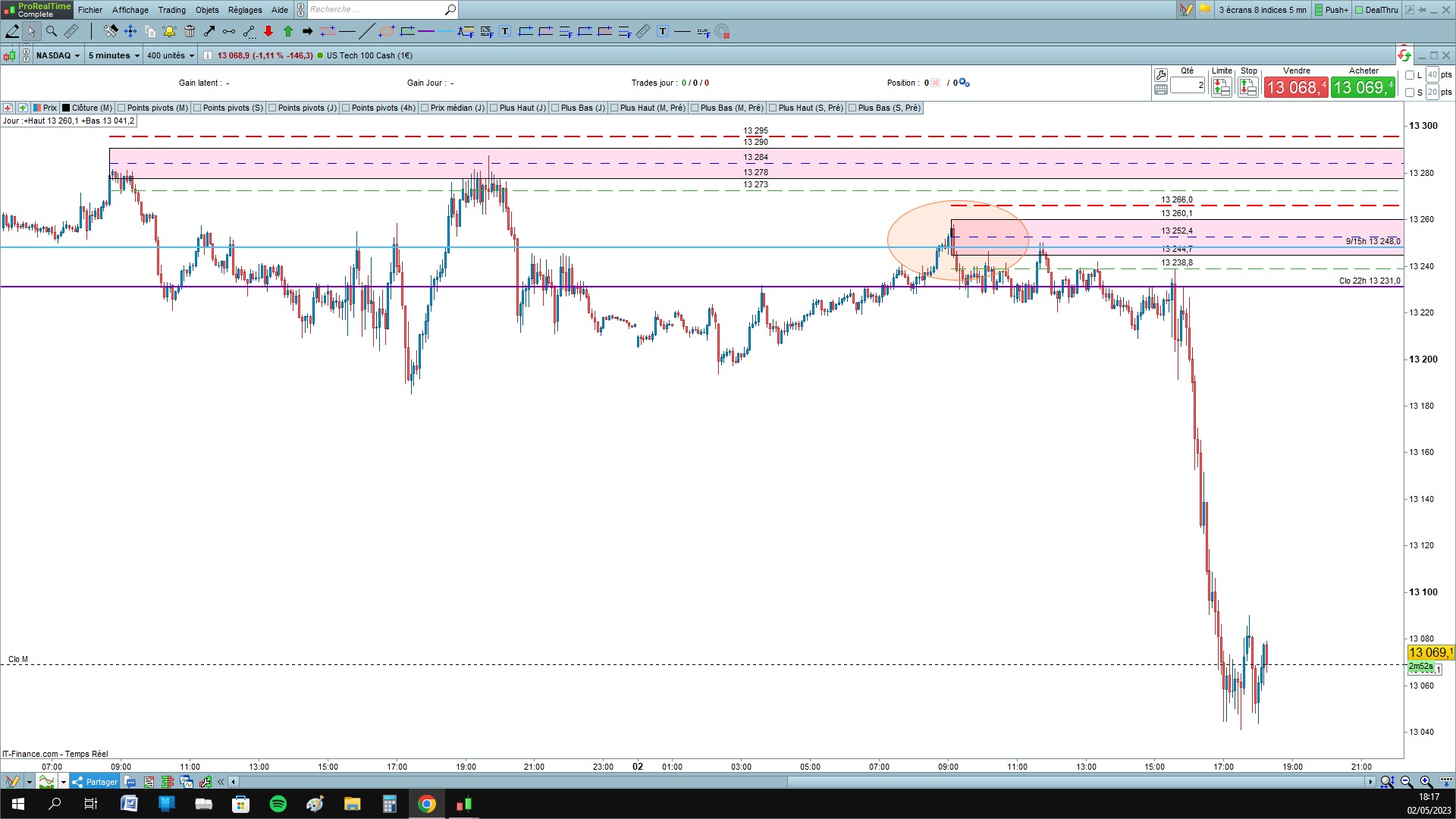This screenshot has width=1456, height=819.
Task: Expand the 400 unités dropdown
Action: point(170,55)
